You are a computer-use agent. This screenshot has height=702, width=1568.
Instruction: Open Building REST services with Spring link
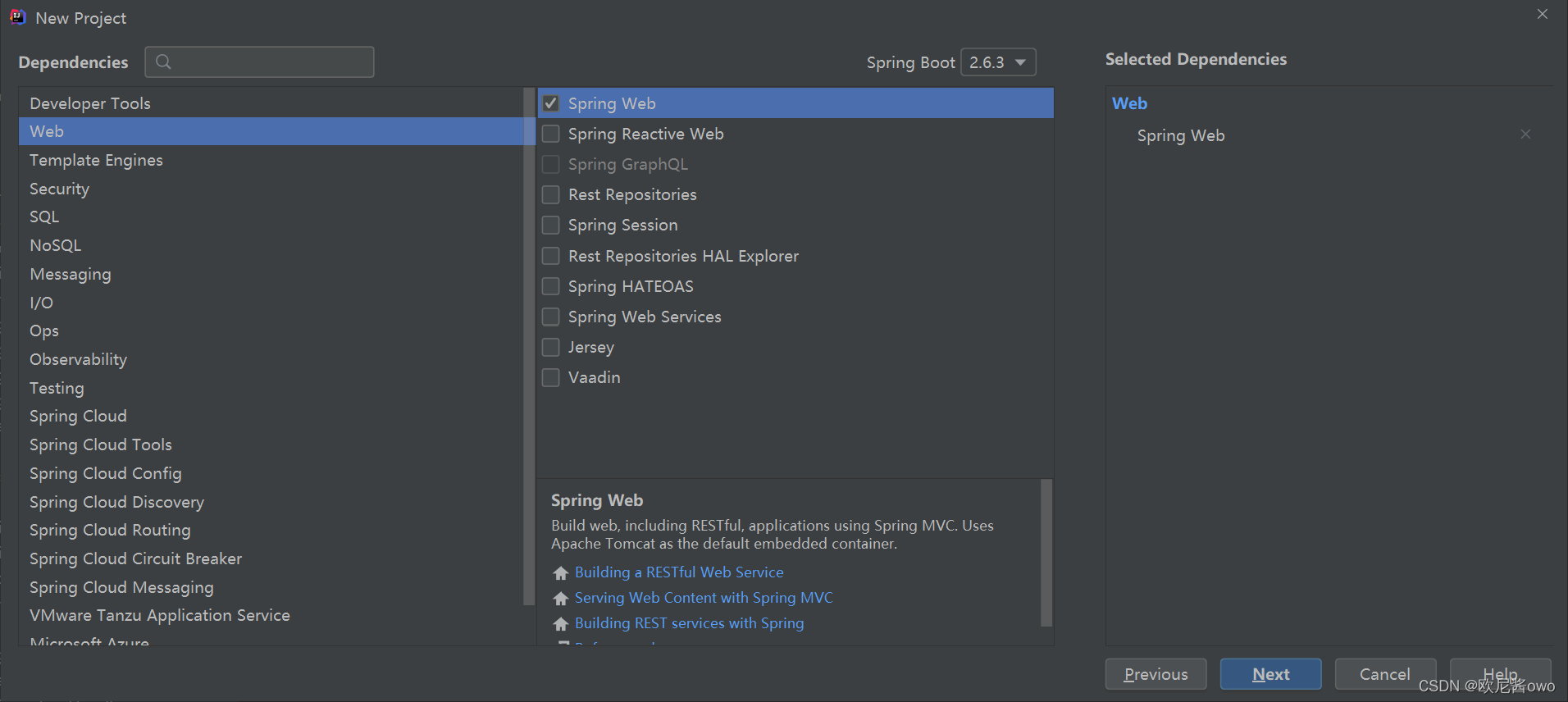coord(689,623)
